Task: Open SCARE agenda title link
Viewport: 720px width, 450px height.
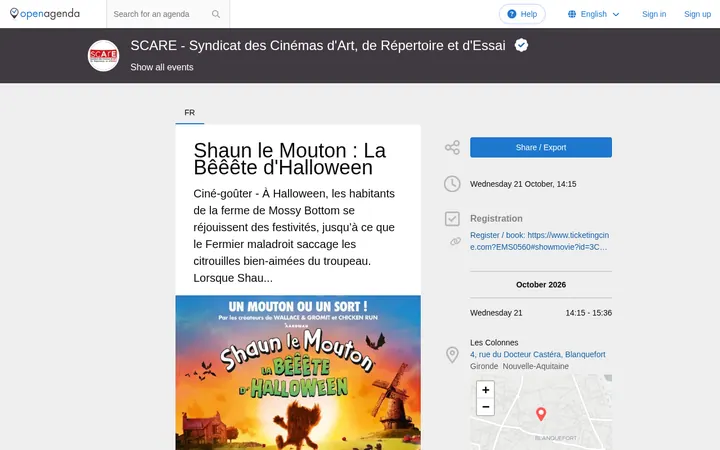Action: pos(318,45)
